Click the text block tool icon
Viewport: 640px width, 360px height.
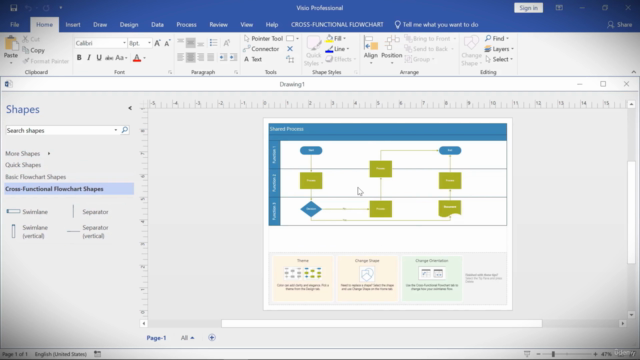290,59
